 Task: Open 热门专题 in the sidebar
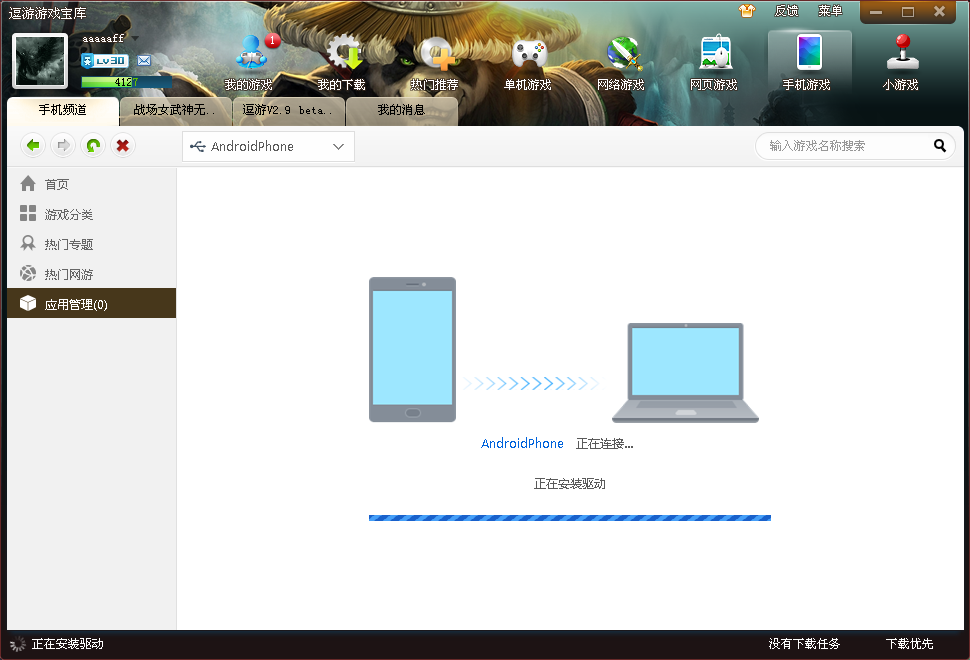click(x=92, y=244)
